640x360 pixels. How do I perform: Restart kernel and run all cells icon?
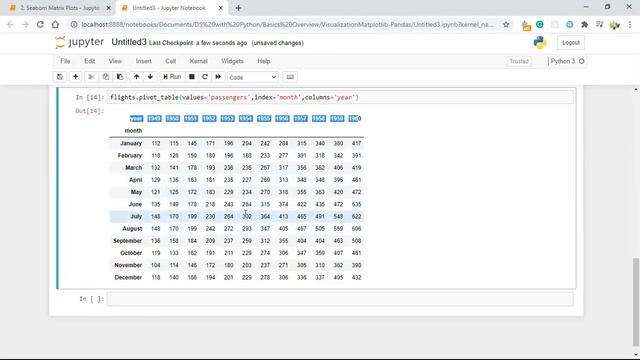[x=218, y=77]
